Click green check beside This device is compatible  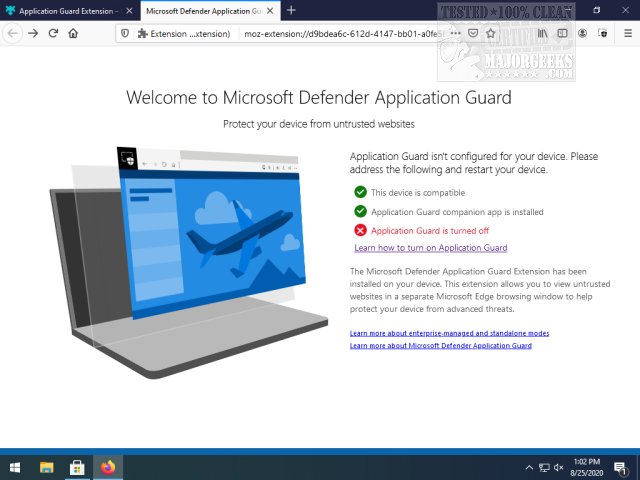point(360,192)
